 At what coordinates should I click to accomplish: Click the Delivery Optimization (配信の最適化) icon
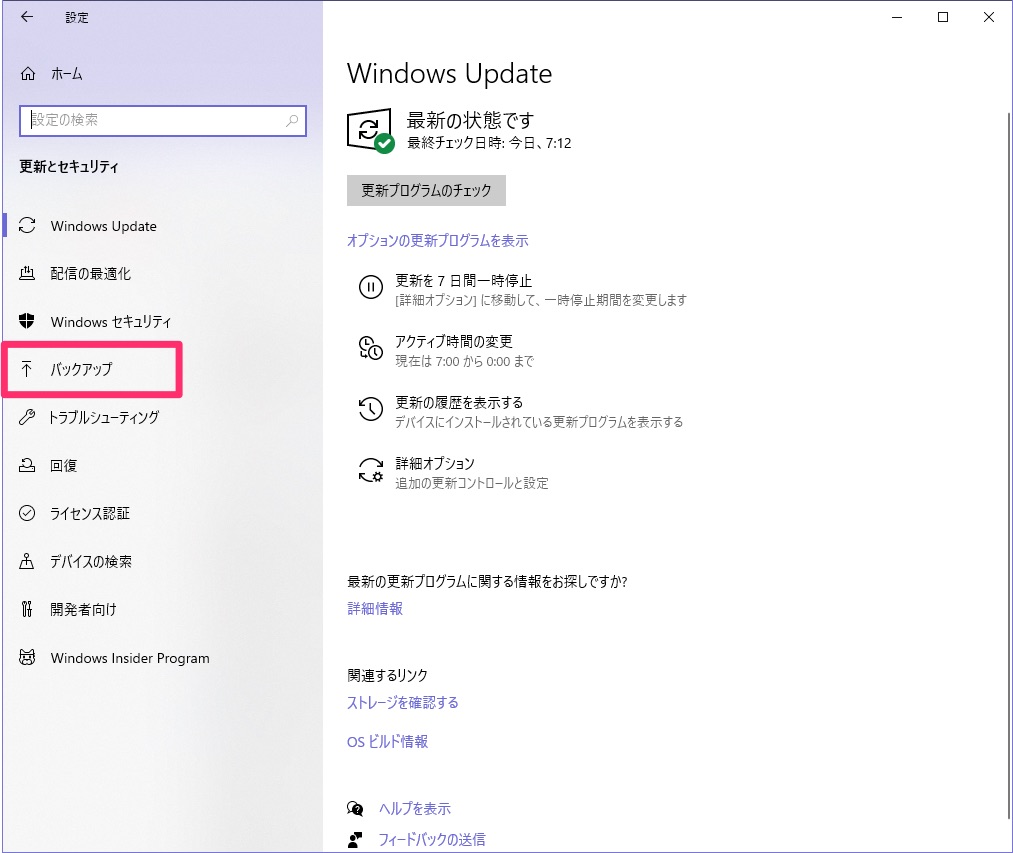pos(27,273)
